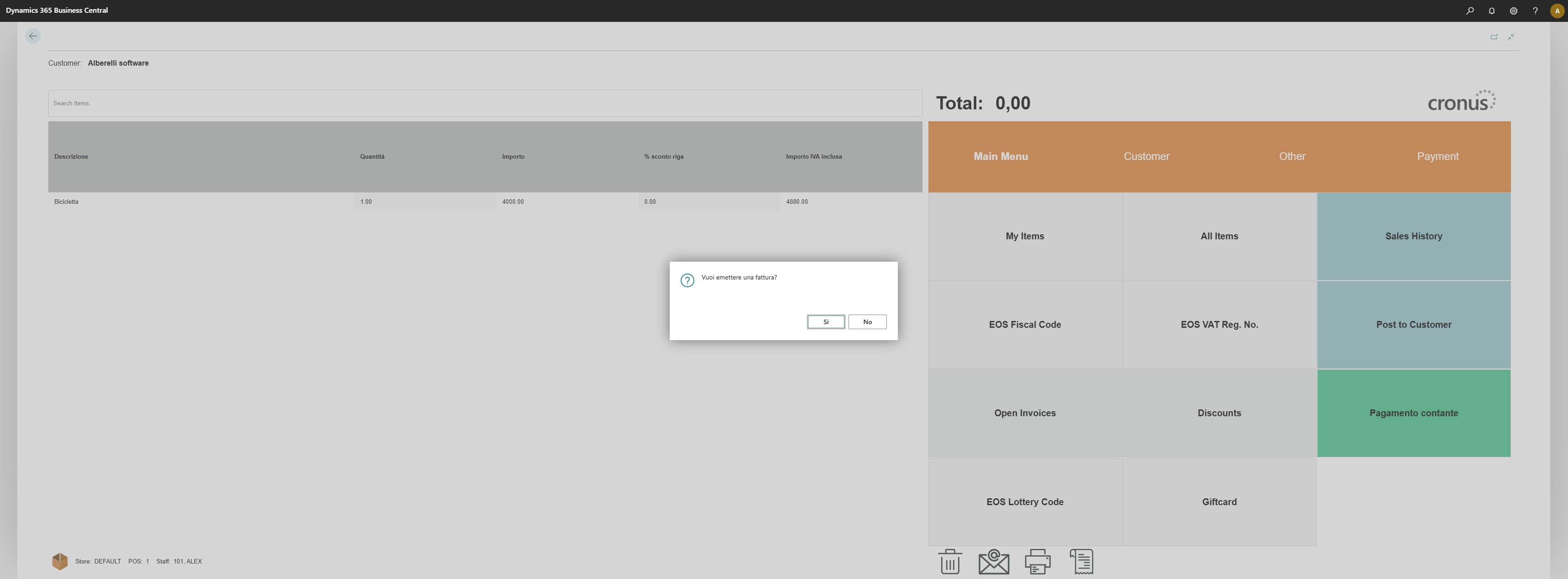Open the user account avatar
Screen dimensions: 1568x579
1557,11
